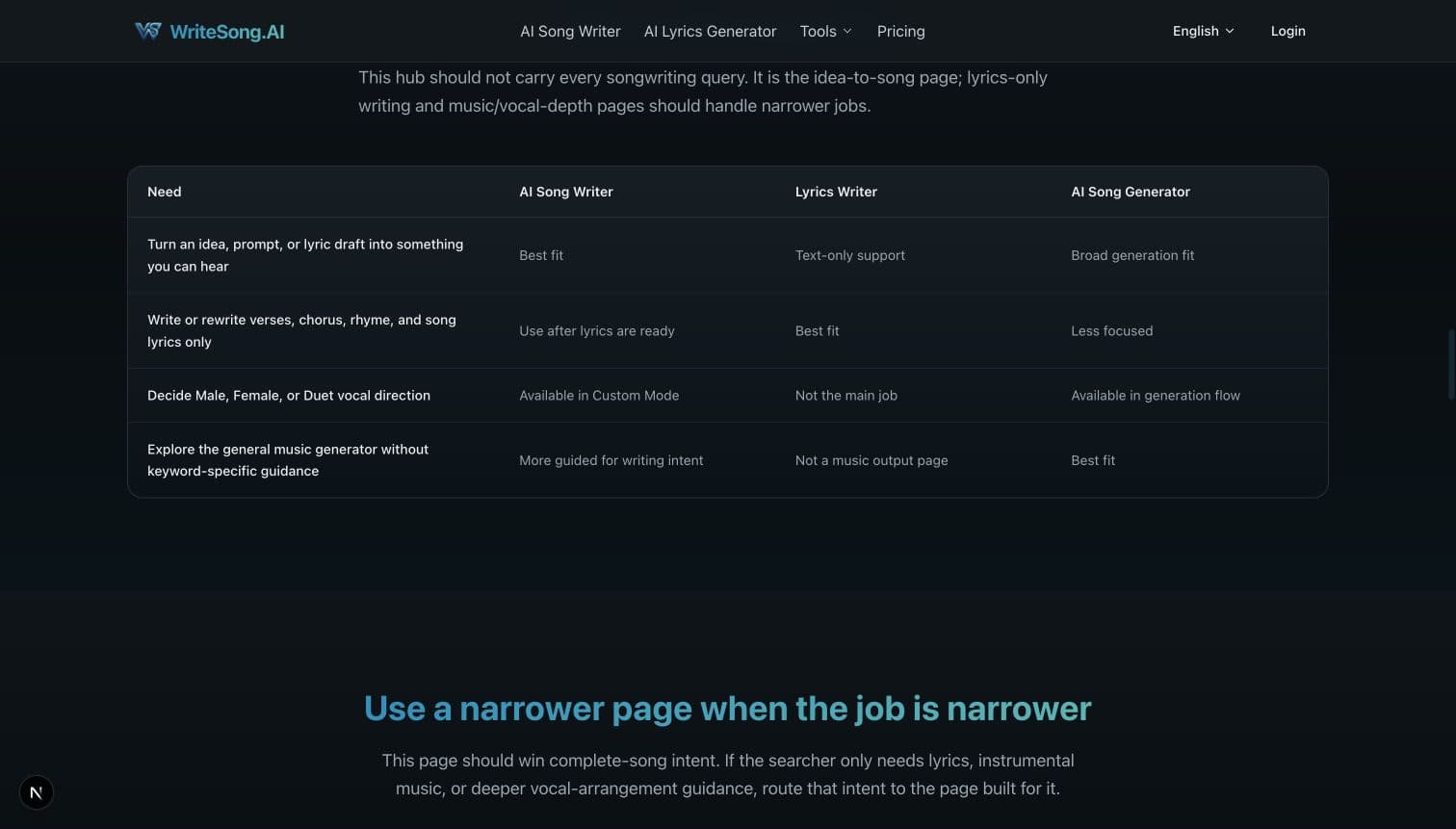The image size is (1456, 829).
Task: Select the Need column header
Action: pos(165,192)
